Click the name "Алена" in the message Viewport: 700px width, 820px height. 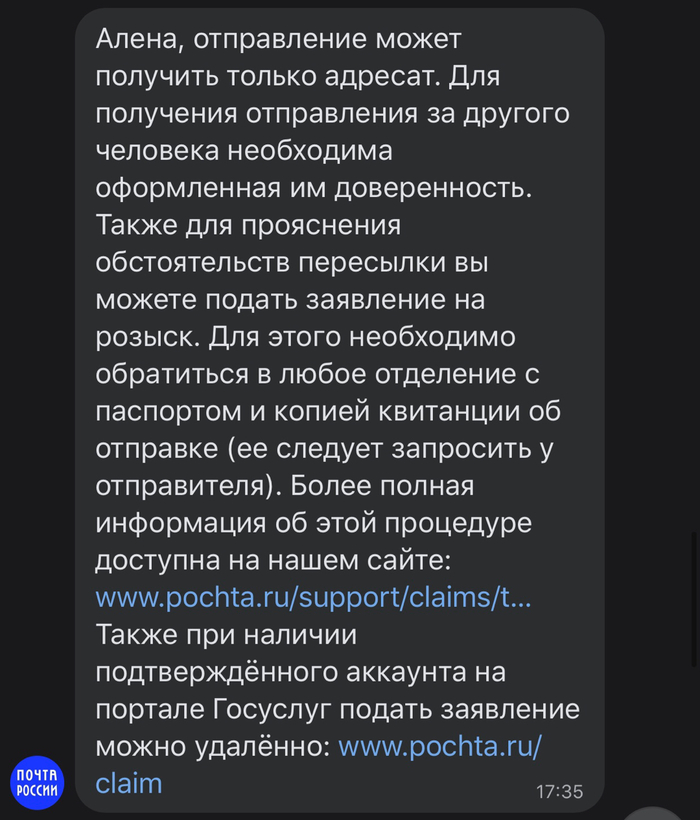pos(137,41)
